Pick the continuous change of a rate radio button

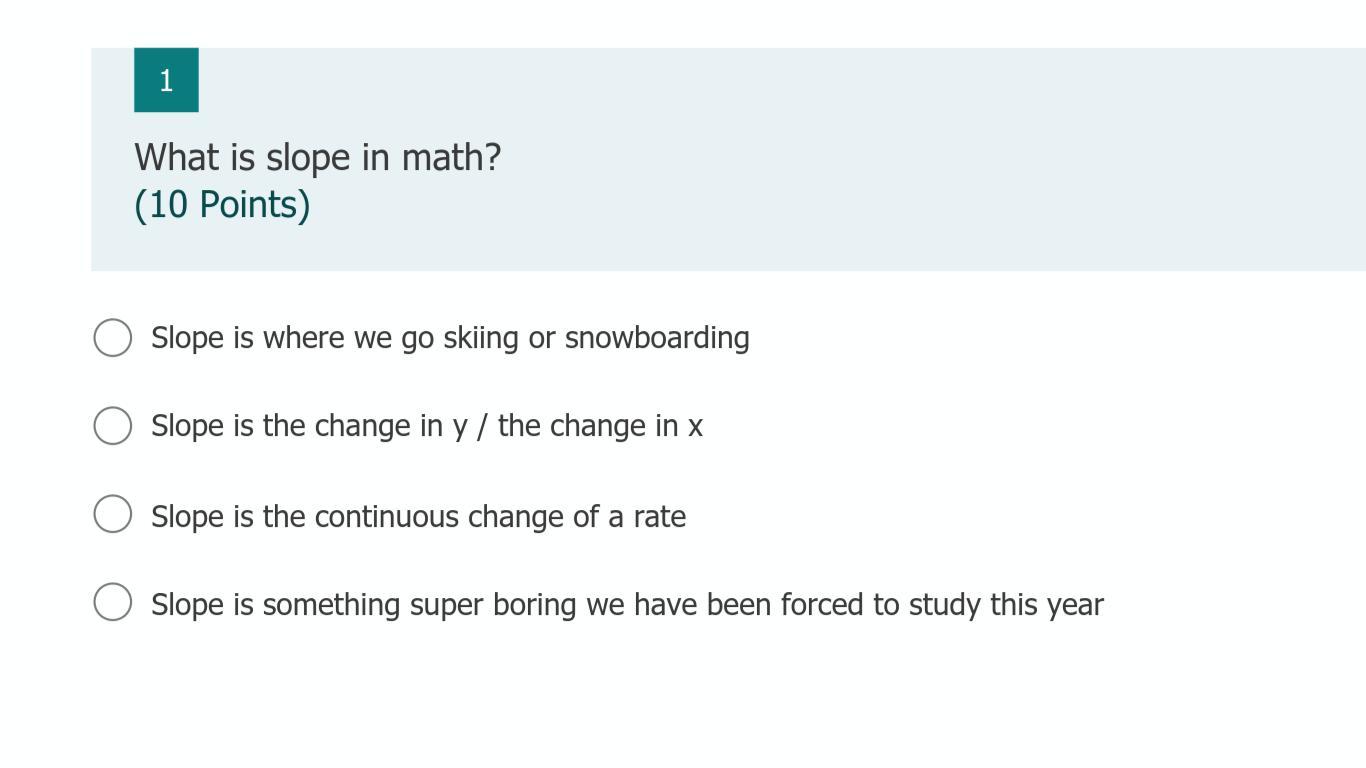pyautogui.click(x=113, y=514)
